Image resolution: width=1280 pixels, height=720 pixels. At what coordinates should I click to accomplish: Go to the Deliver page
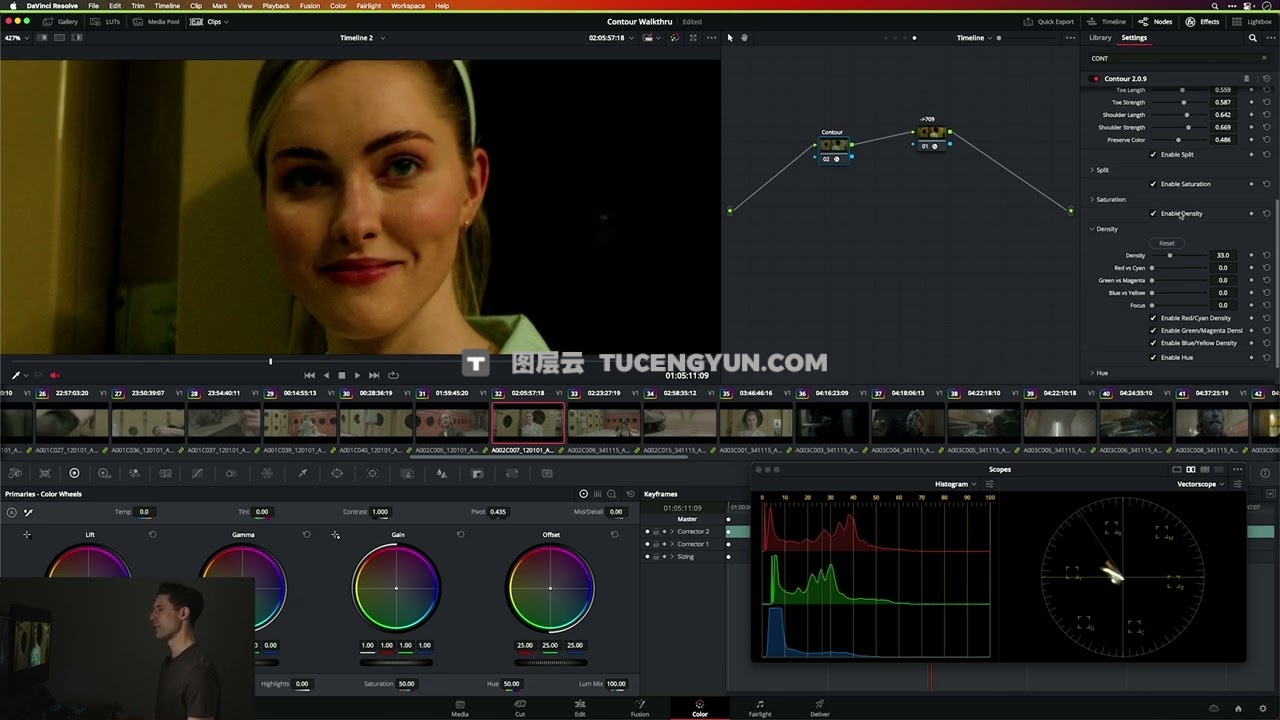(x=820, y=708)
